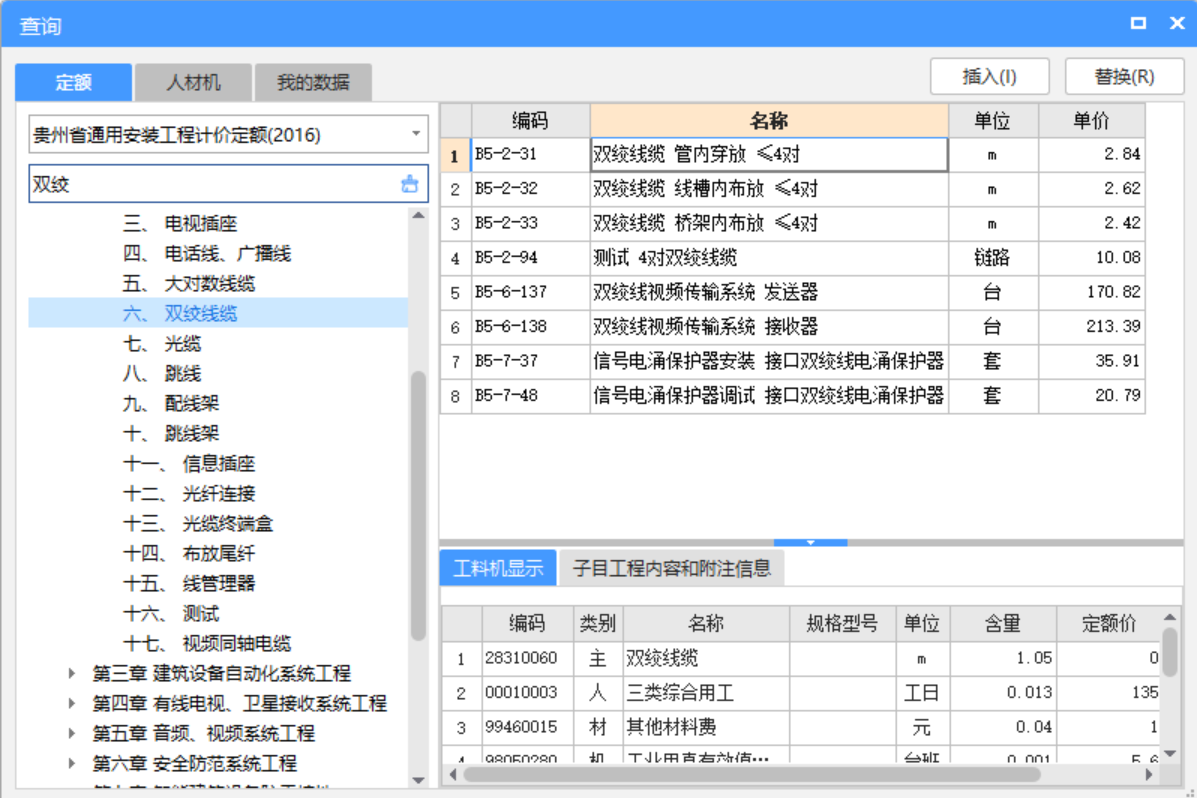Expand 第四章 有线电视、卫星接收系统工程 node
1197x798 pixels.
click(71, 703)
